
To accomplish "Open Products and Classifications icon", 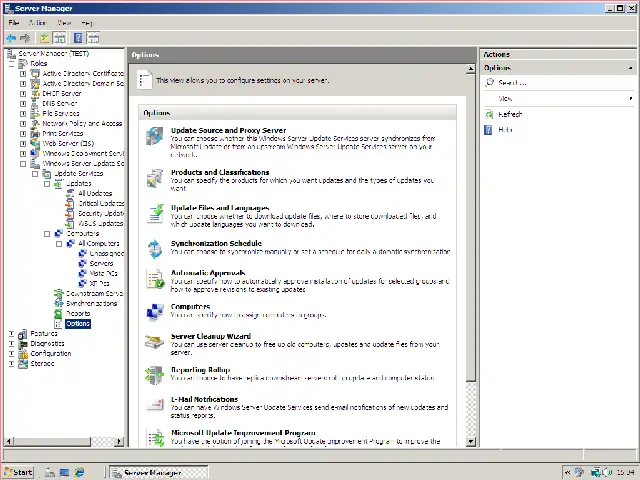I will pyautogui.click(x=155, y=178).
